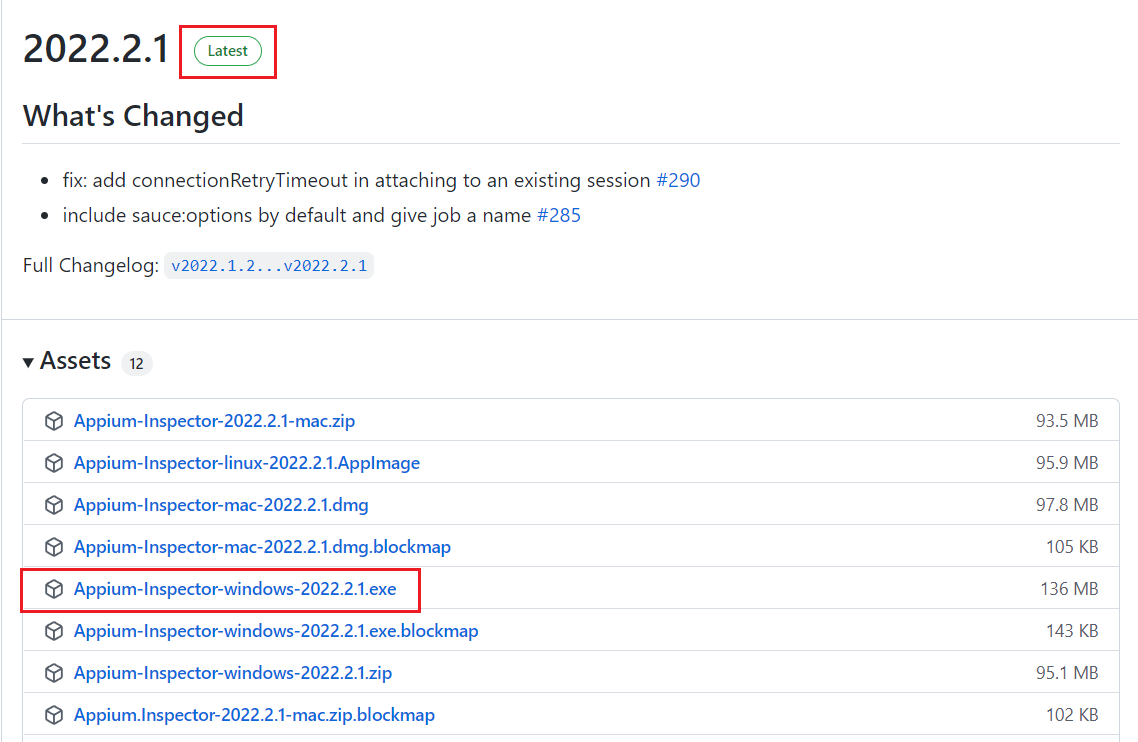Click the package icon beside mac-2022.2.1.dmg.blockmap

(x=54, y=547)
